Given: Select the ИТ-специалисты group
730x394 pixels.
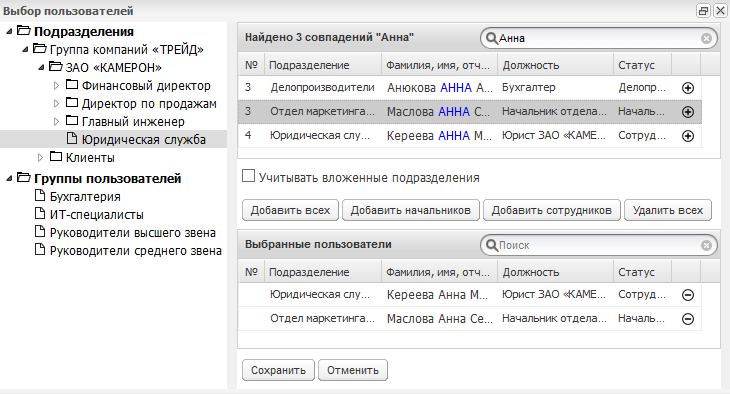Looking at the screenshot, I should tap(96, 215).
